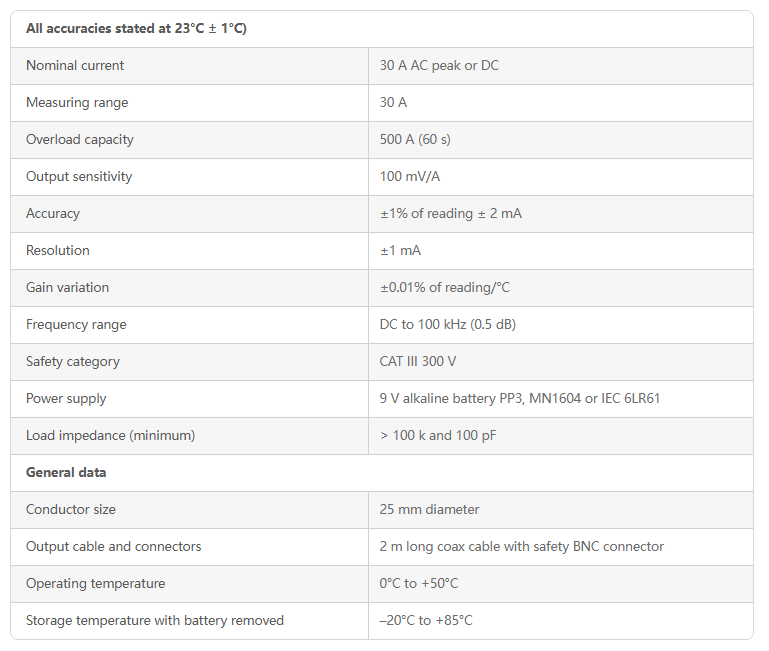Viewport: 769px width, 651px height.
Task: Click the '30 A AC peak or DC' value
Action: coord(438,66)
